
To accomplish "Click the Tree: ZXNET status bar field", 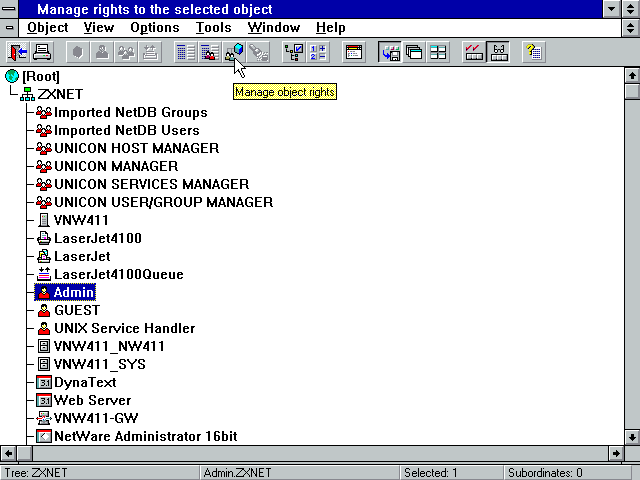I will point(100,473).
